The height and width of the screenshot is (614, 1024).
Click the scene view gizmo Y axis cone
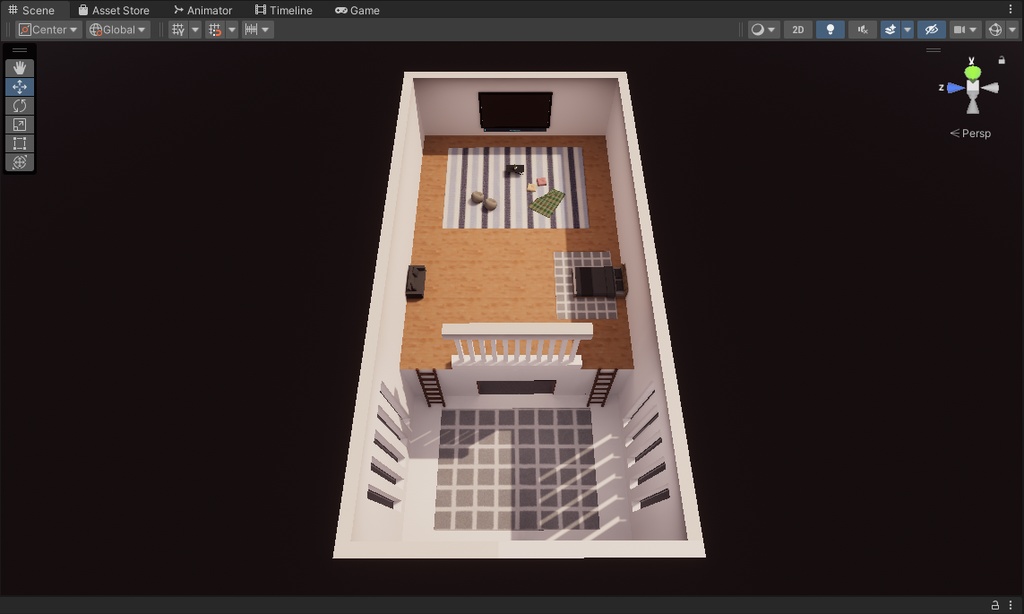click(x=971, y=71)
